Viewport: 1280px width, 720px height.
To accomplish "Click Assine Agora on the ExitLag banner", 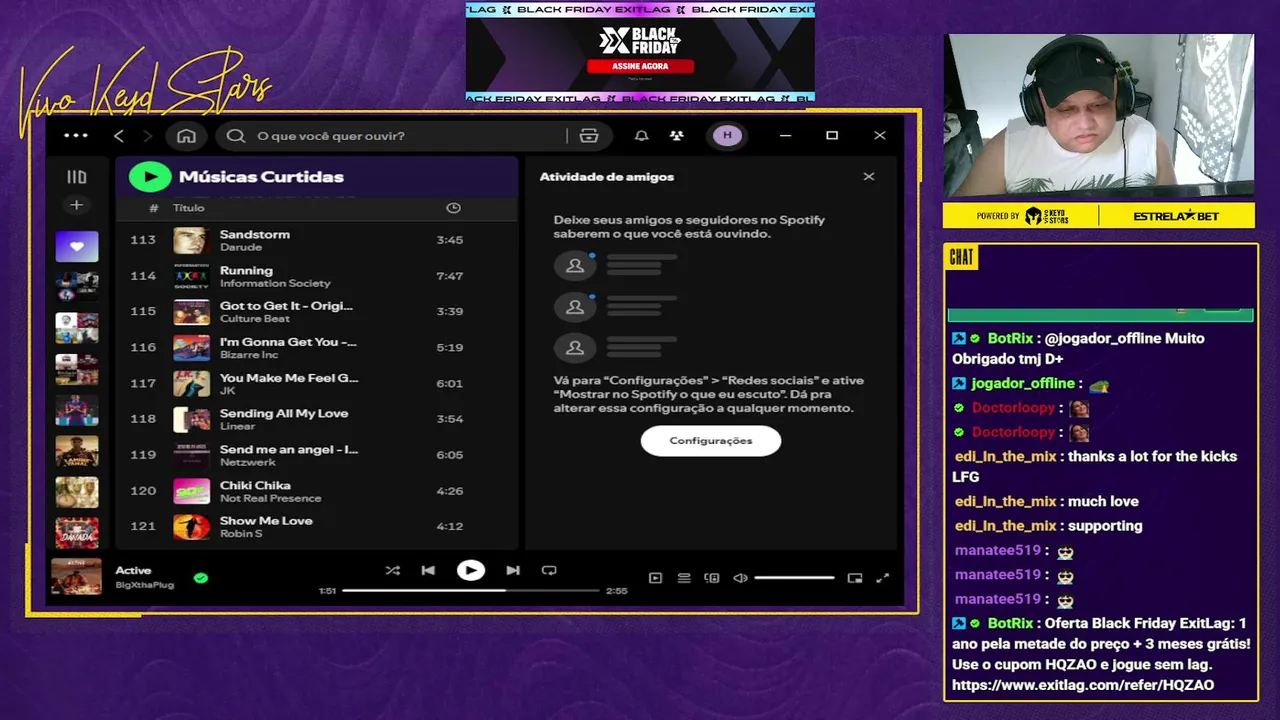I will coord(640,66).
